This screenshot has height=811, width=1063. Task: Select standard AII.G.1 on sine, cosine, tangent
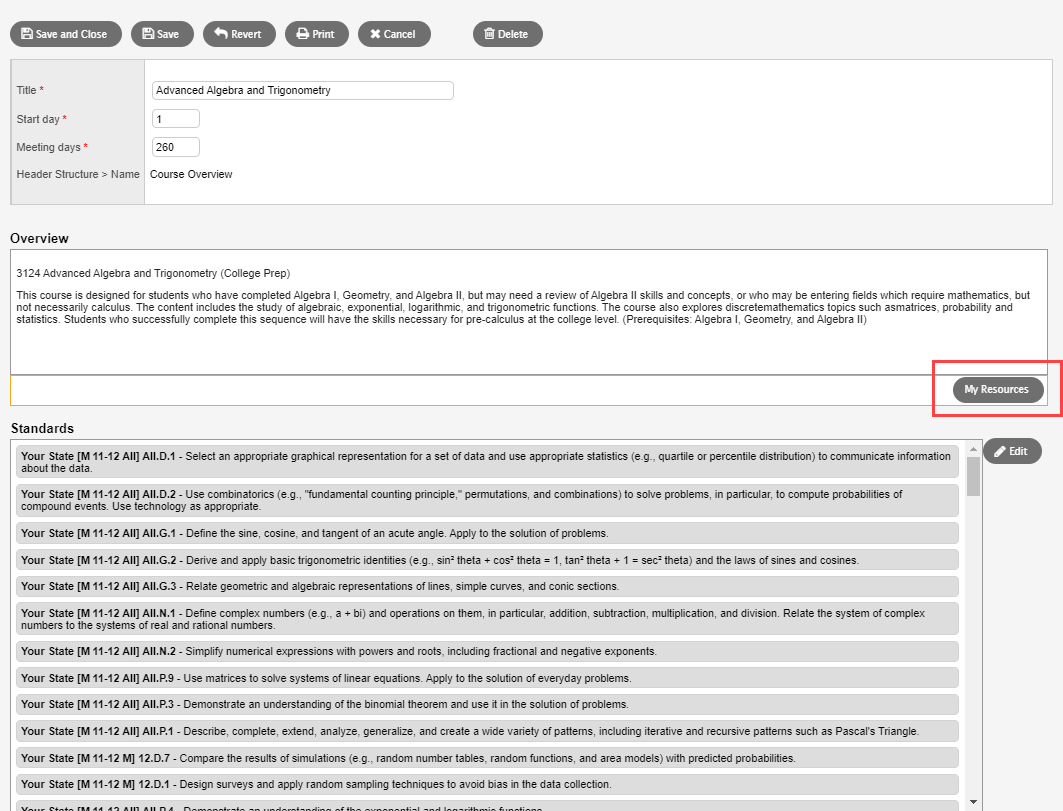click(x=487, y=533)
